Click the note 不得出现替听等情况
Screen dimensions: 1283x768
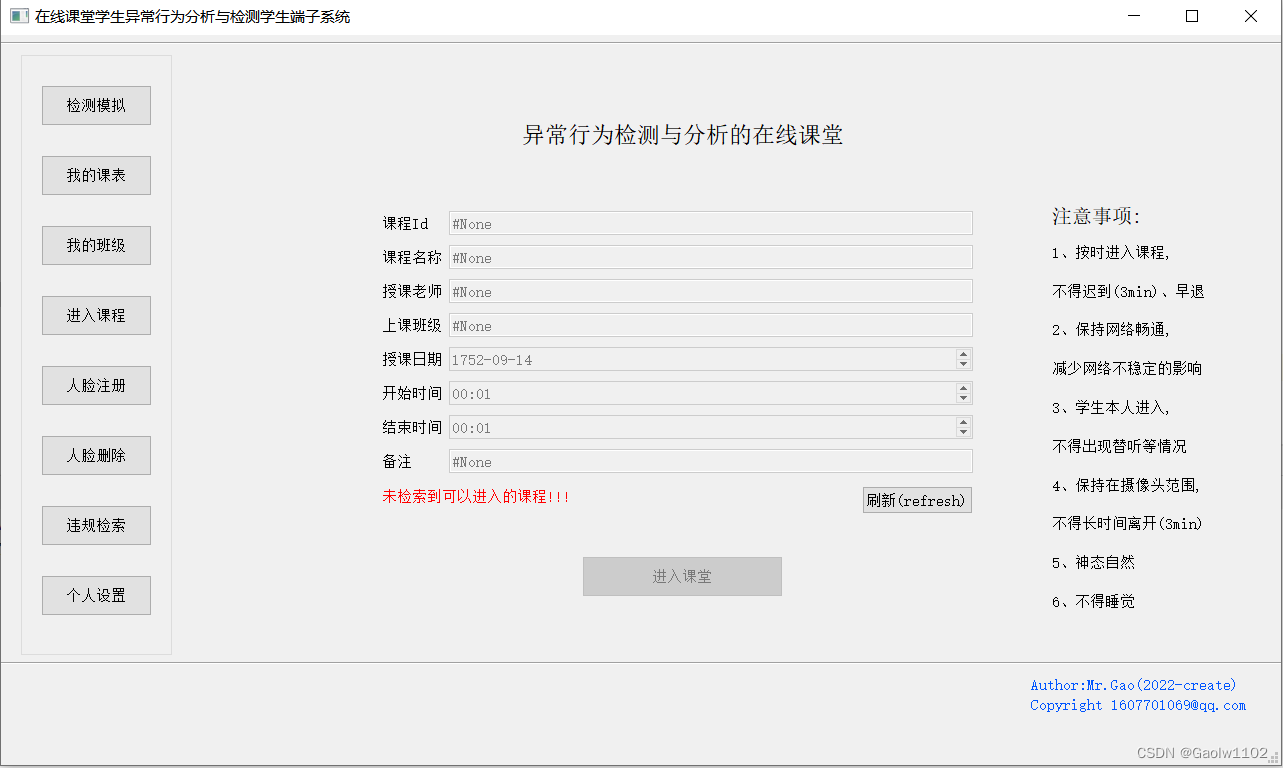pos(1119,446)
